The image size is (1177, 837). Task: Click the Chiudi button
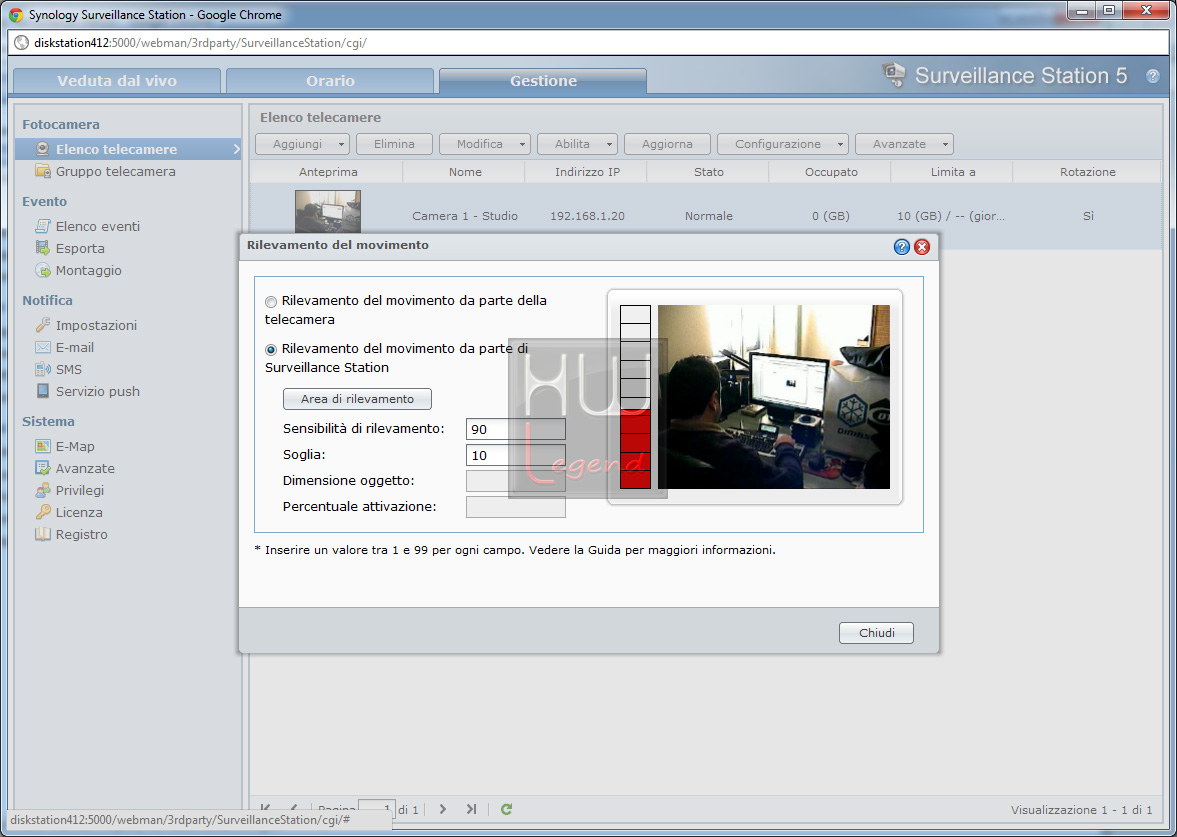click(876, 633)
